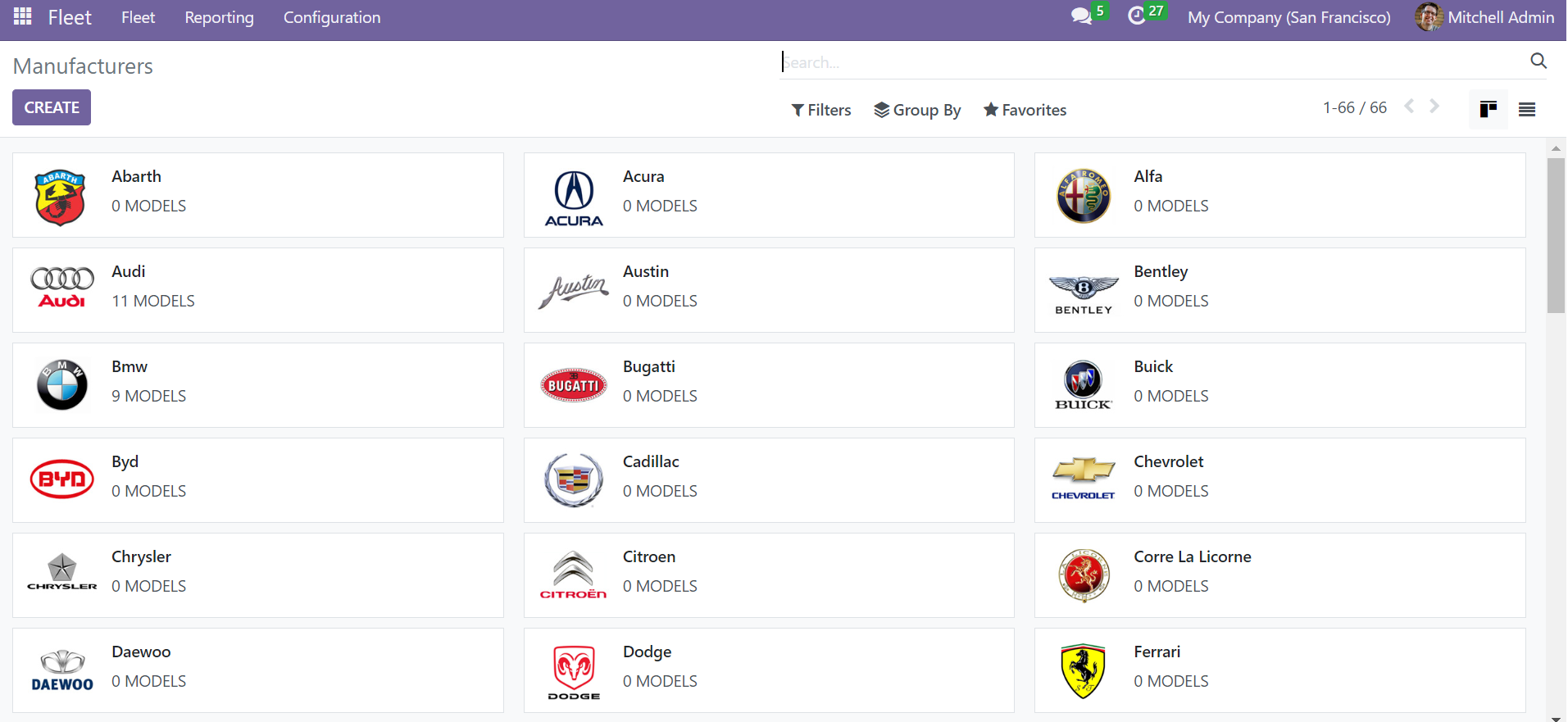Click the Austin manufacturer name
The height and width of the screenshot is (722, 1568).
point(646,271)
